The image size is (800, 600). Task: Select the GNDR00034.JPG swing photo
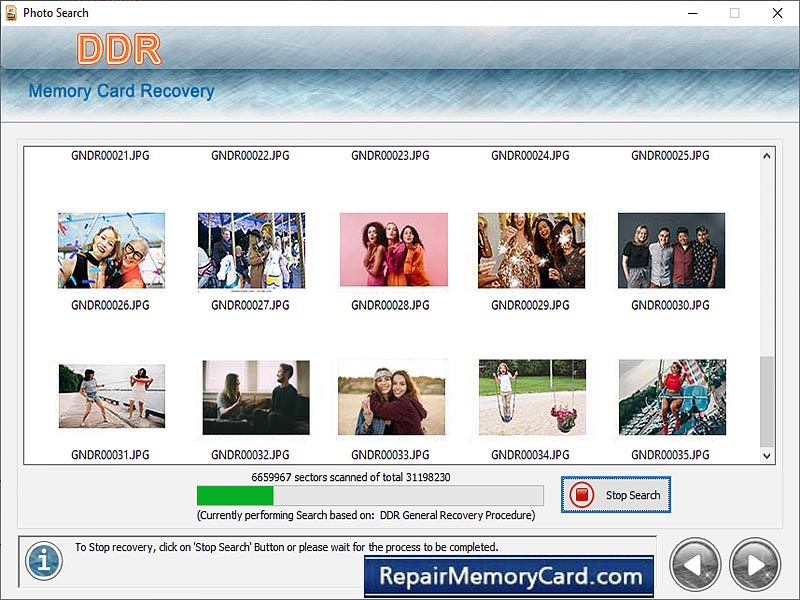point(532,397)
